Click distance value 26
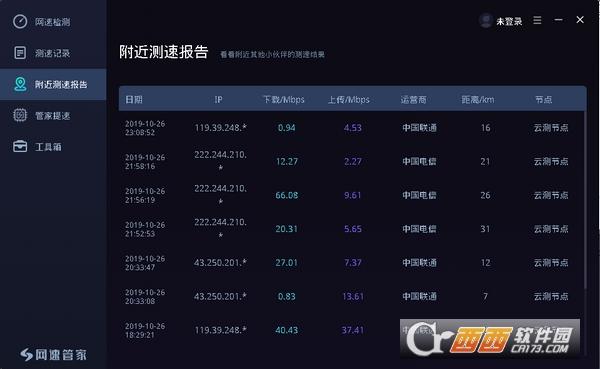Viewport: 600px width, 369px height. pos(485,195)
